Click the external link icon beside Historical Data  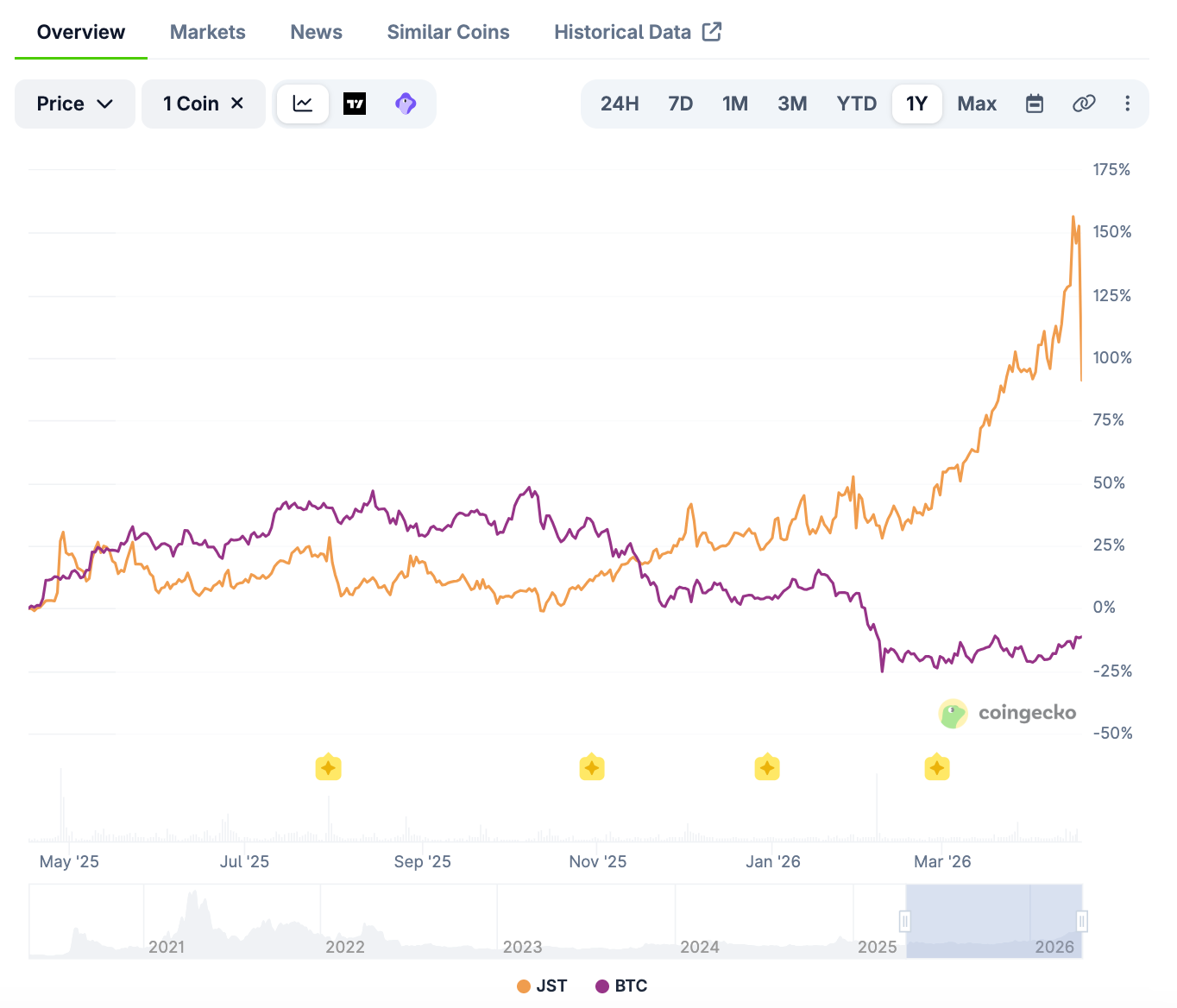click(x=712, y=32)
